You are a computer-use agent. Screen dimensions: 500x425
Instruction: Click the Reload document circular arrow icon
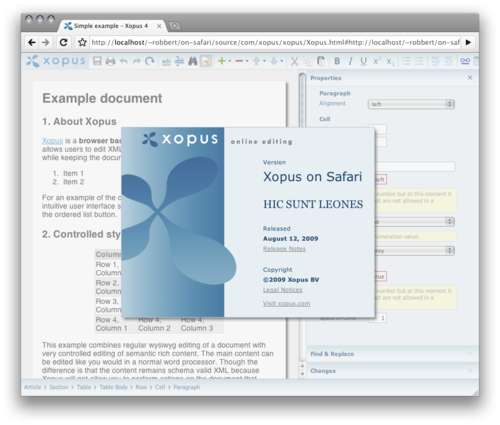pyautogui.click(x=150, y=61)
